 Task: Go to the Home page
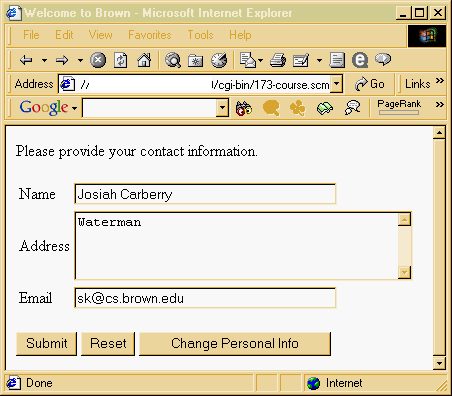[144, 60]
